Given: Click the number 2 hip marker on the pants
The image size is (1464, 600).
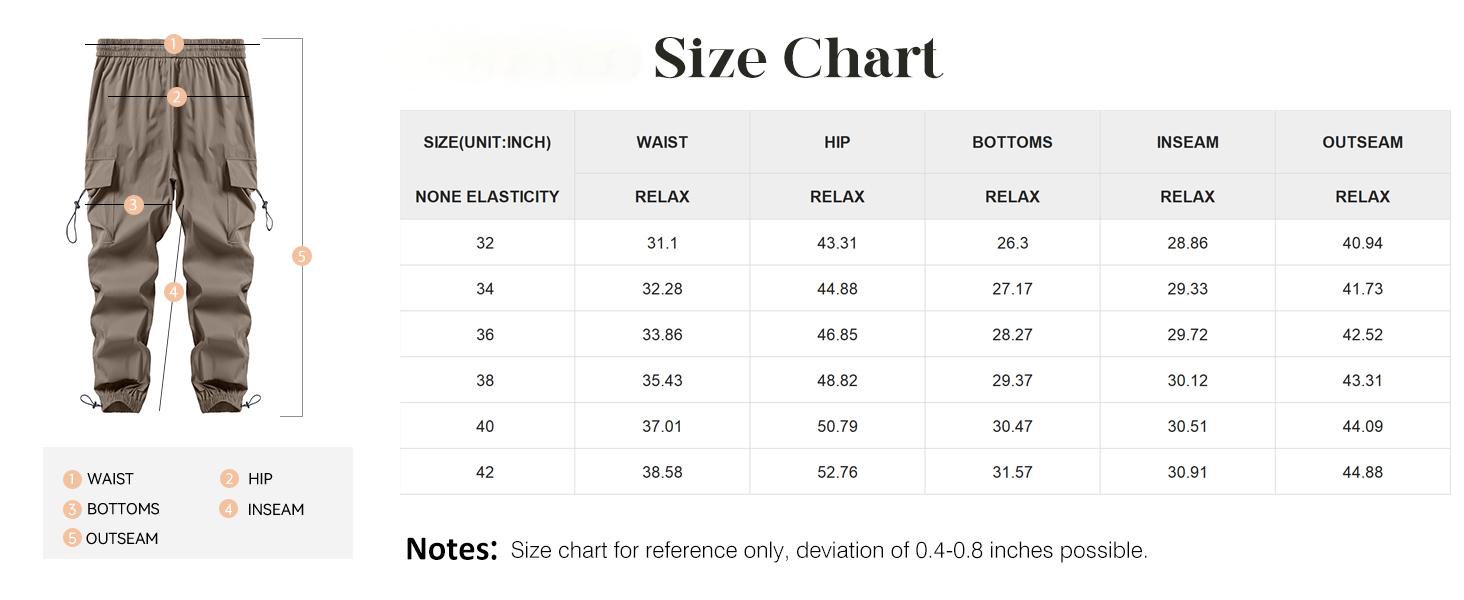Looking at the screenshot, I should coord(177,97).
